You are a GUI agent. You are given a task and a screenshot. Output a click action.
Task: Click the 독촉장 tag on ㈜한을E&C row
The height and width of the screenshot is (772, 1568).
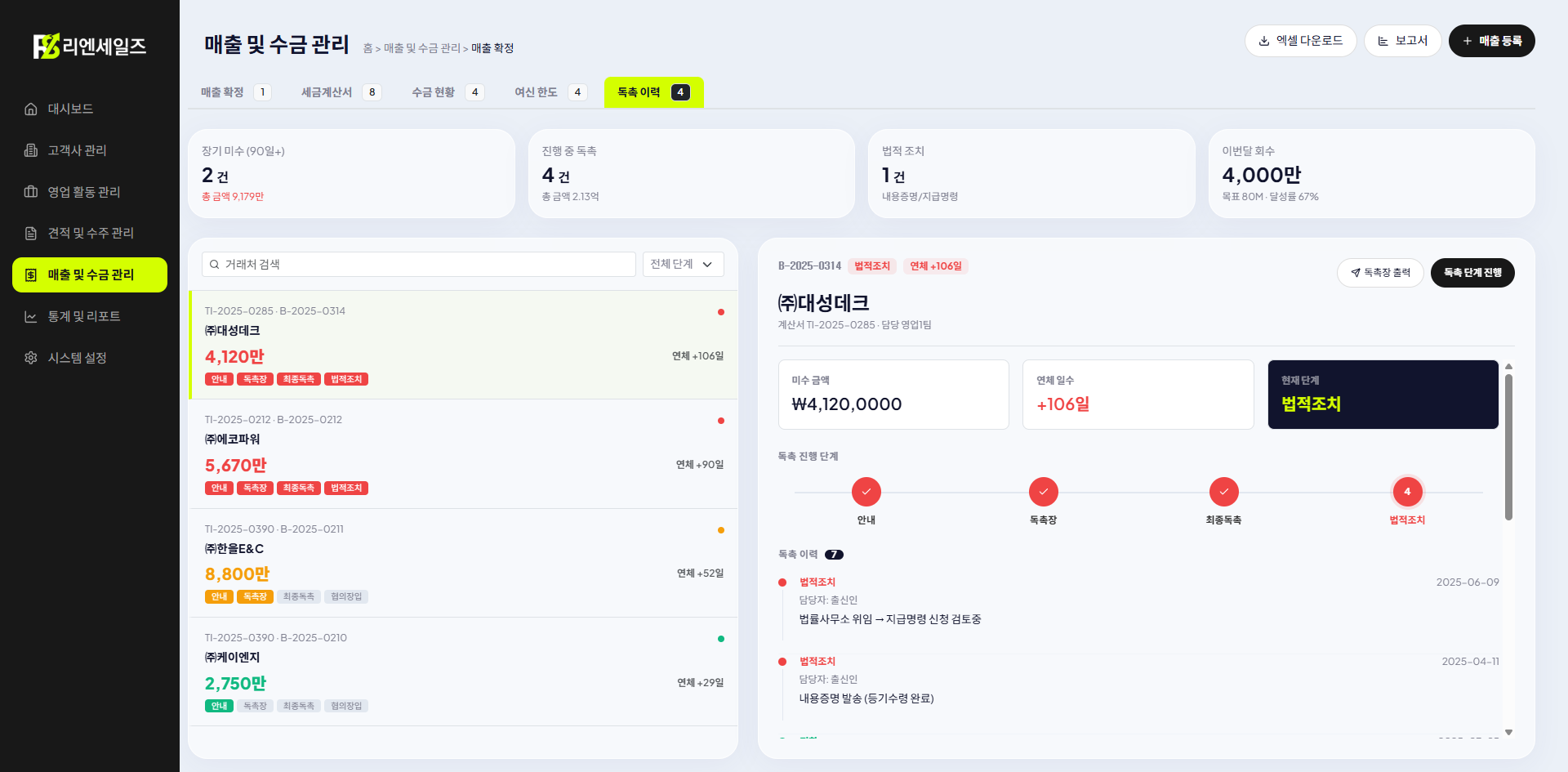255,597
